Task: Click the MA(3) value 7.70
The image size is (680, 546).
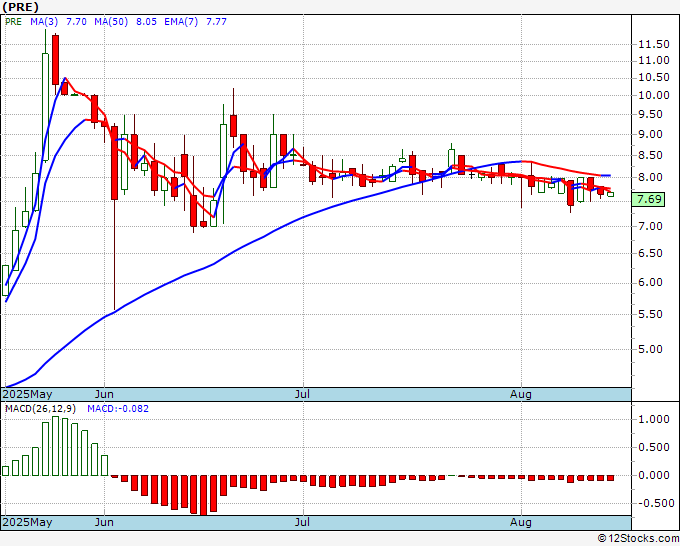Action: [x=76, y=22]
